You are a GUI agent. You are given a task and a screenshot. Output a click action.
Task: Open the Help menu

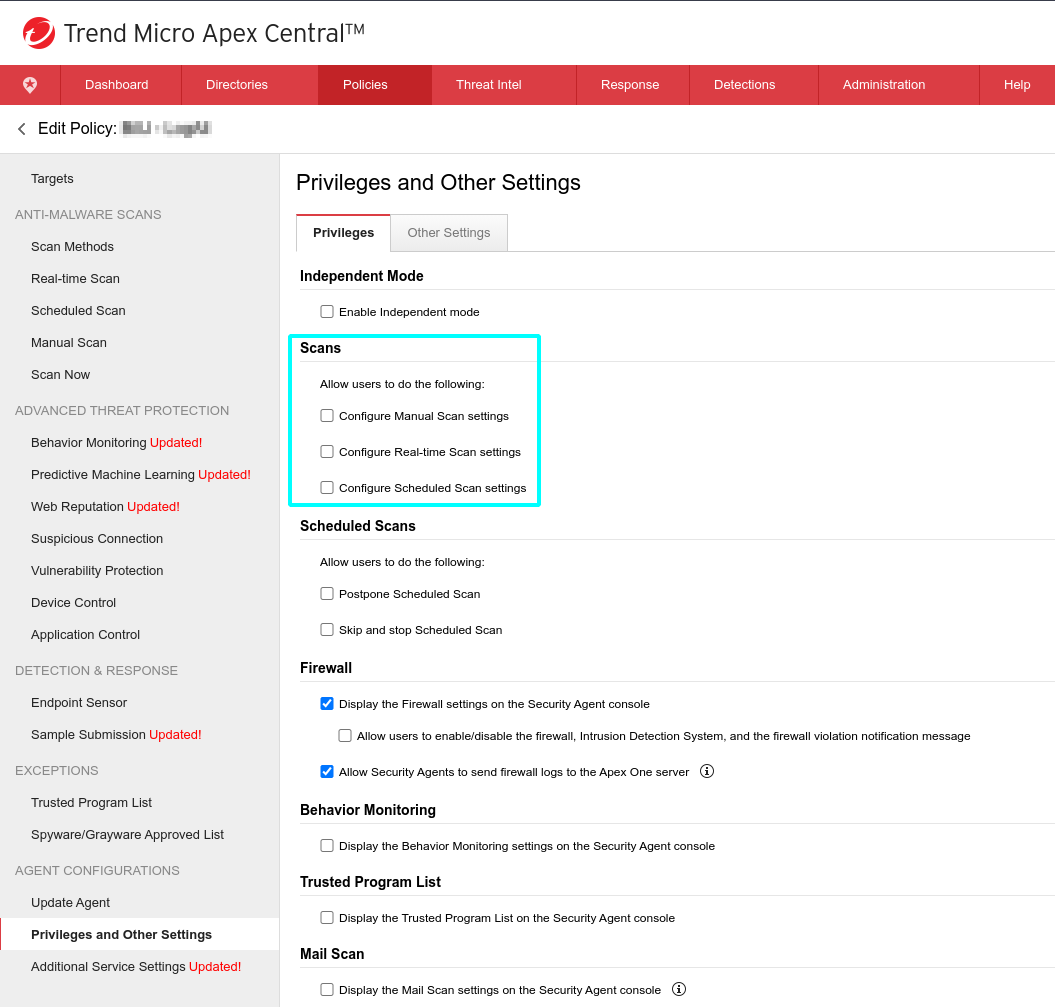point(1017,85)
